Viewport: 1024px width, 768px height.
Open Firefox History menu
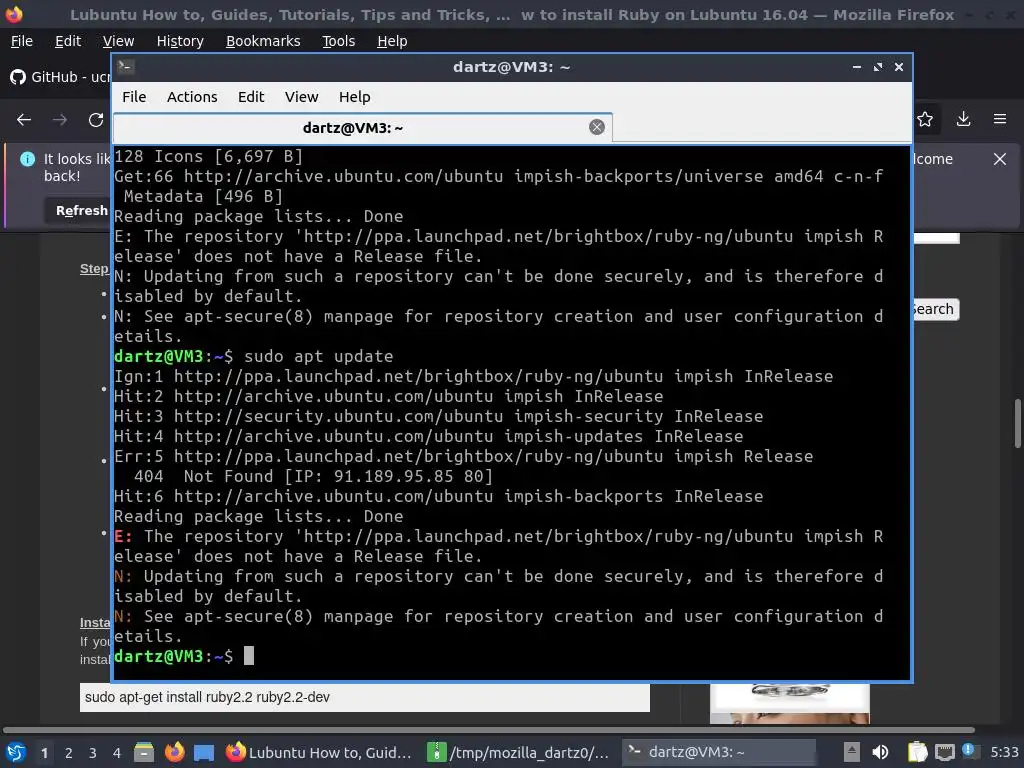point(180,41)
